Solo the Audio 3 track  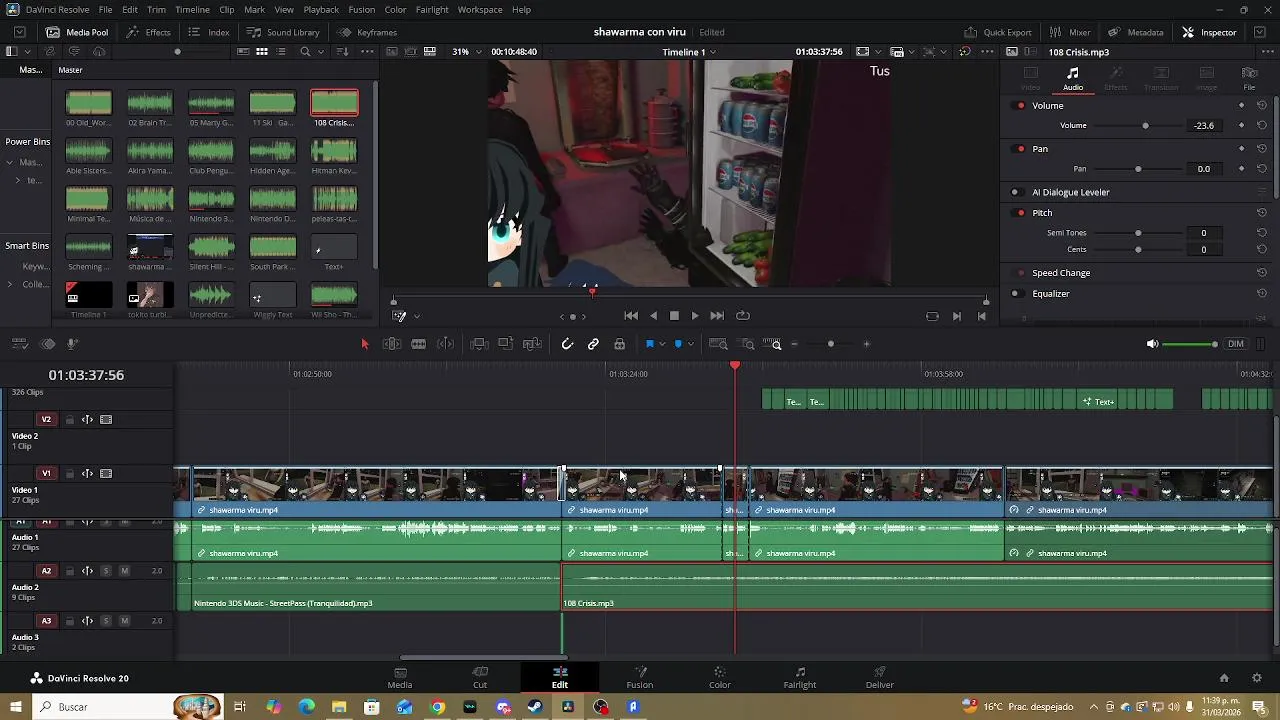point(106,621)
